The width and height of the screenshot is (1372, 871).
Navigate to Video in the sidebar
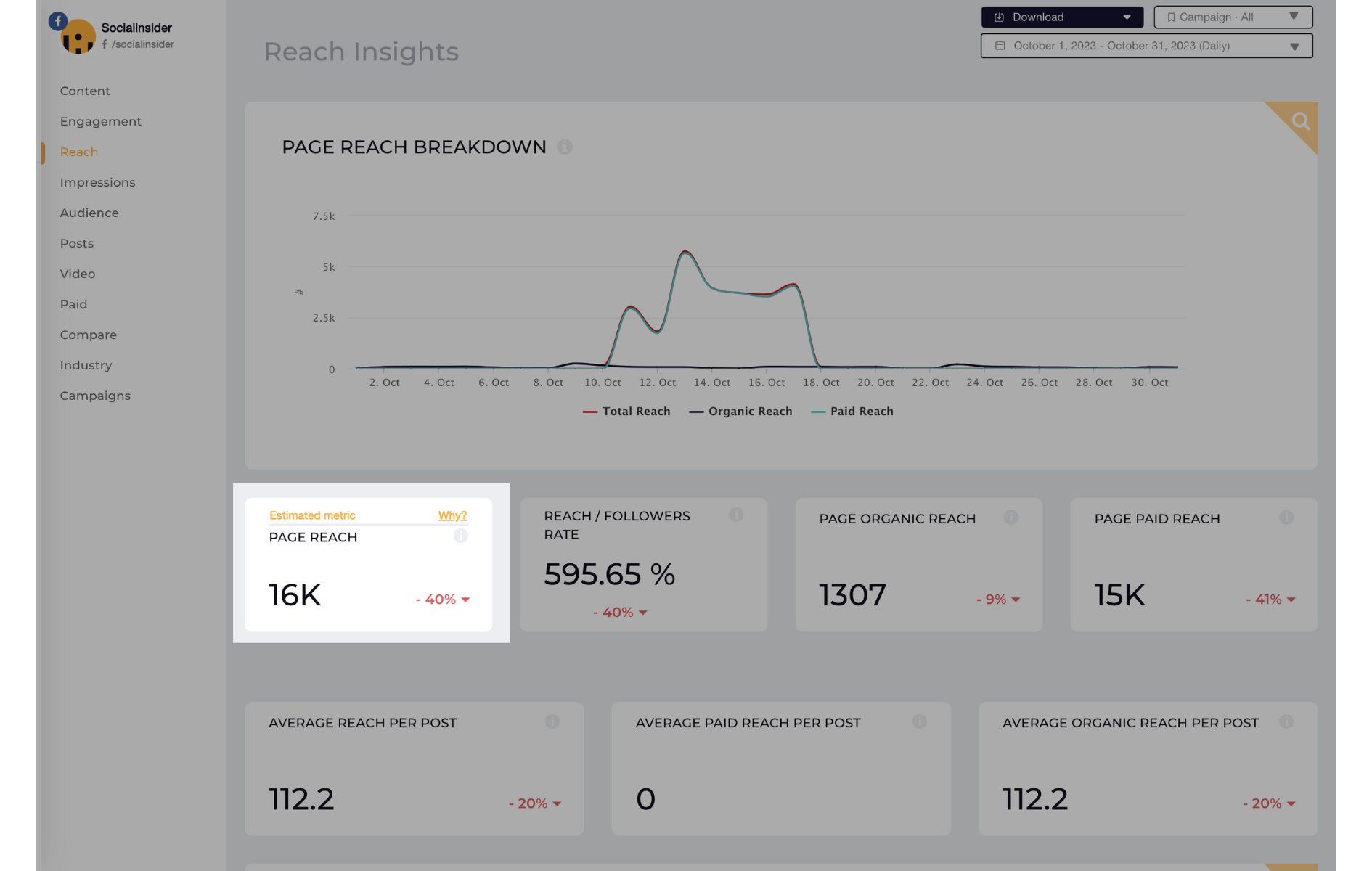(78, 274)
